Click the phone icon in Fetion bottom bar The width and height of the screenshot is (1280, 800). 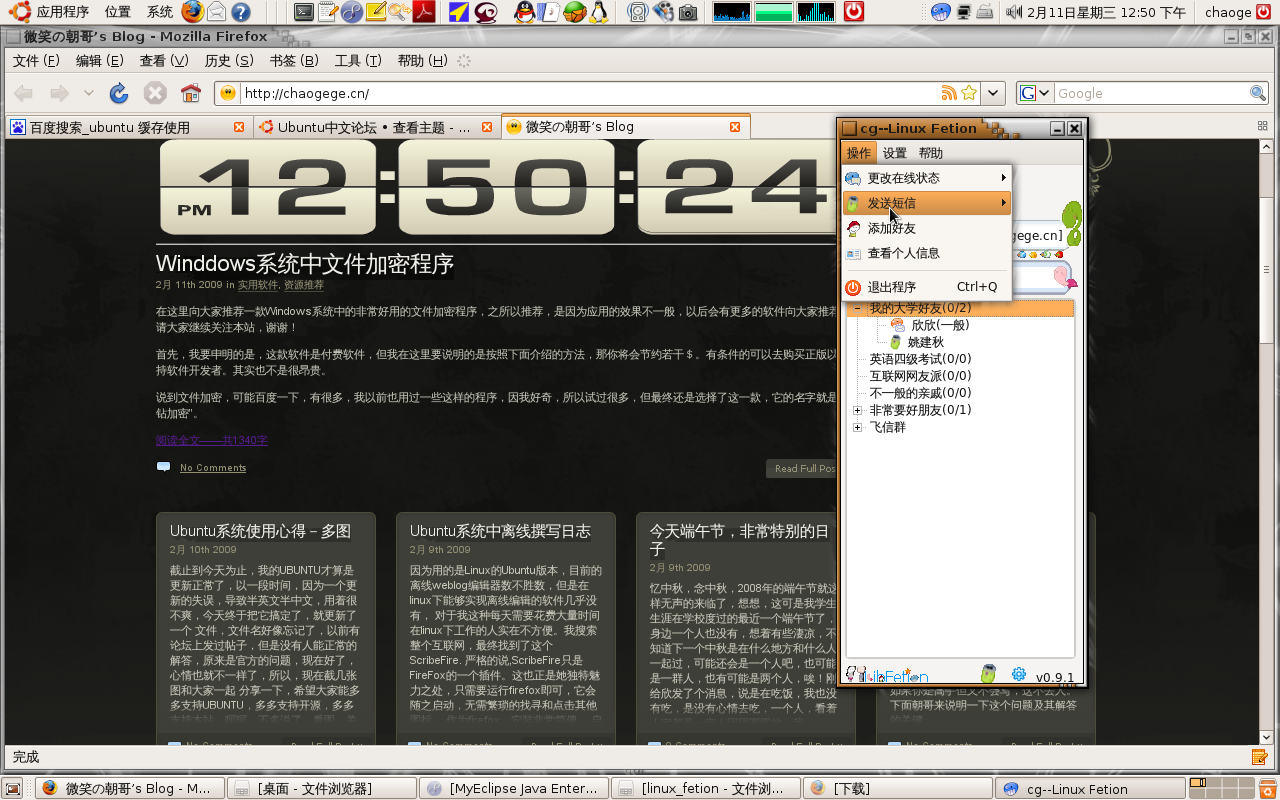point(987,674)
